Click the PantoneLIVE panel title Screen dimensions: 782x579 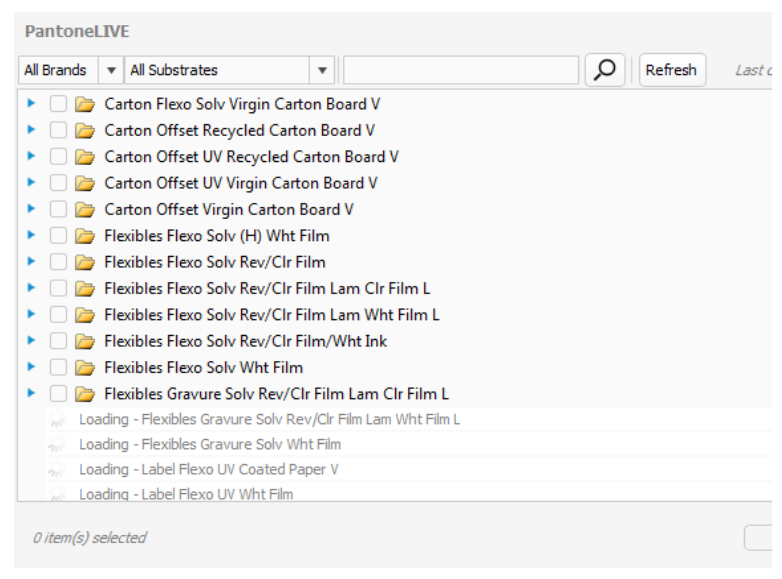tap(77, 31)
